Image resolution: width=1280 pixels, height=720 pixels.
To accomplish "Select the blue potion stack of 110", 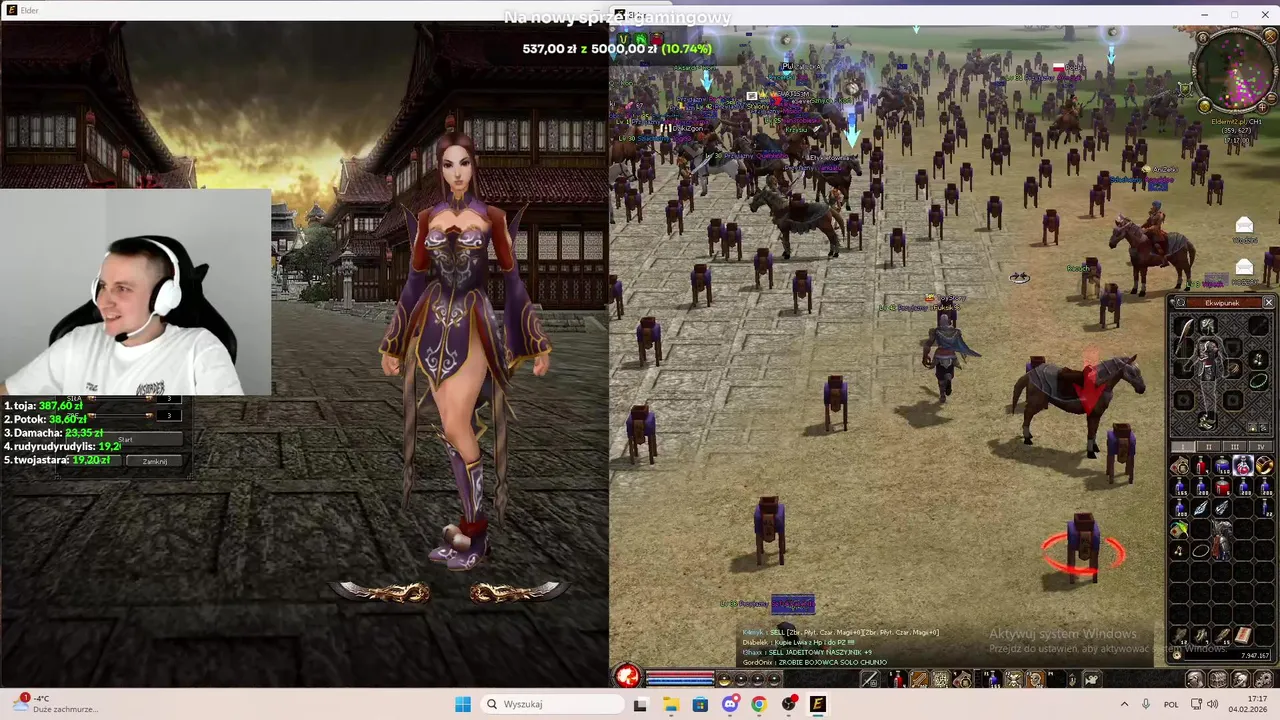I will click(x=1223, y=465).
